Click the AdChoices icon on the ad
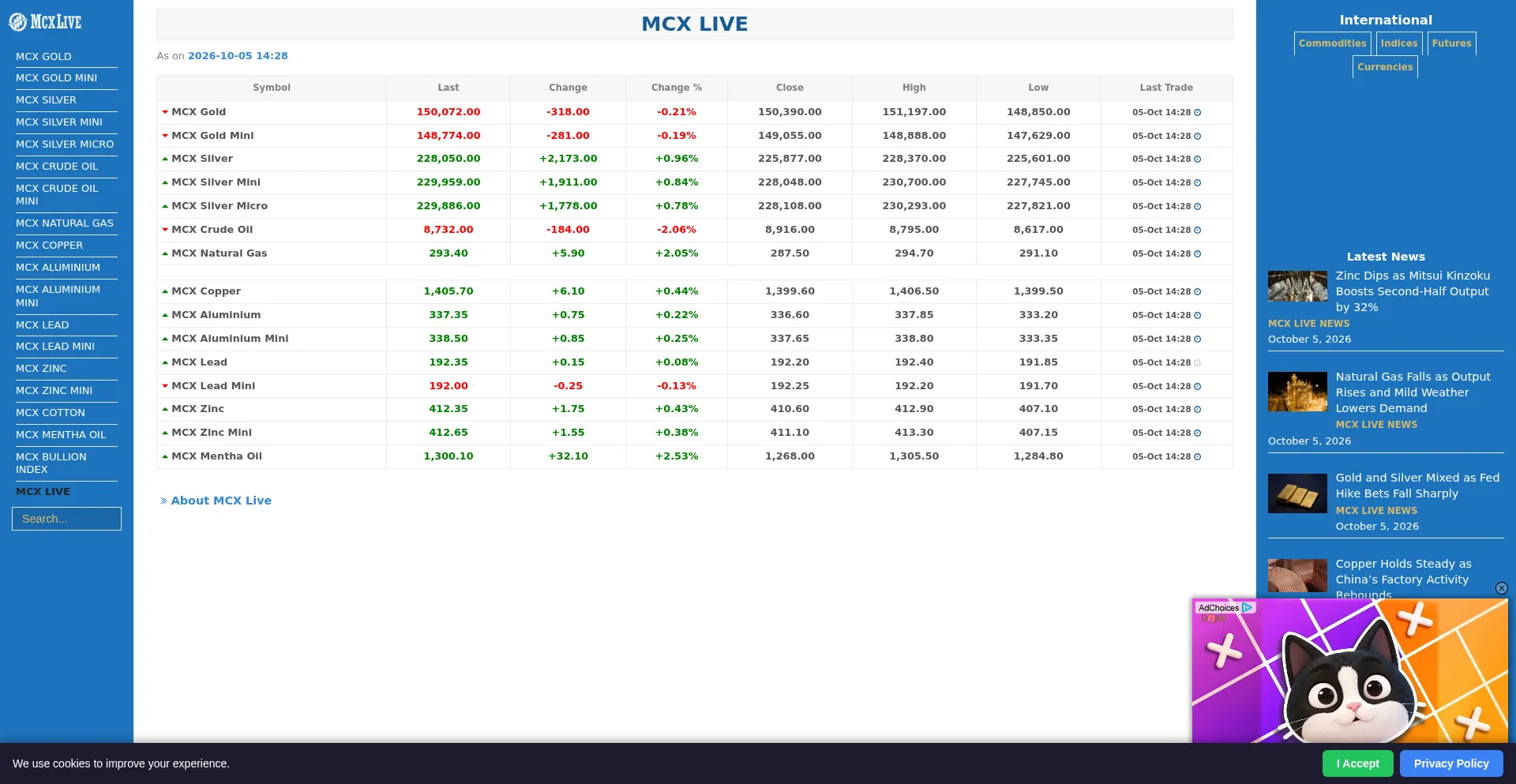Image resolution: width=1516 pixels, height=784 pixels. pyautogui.click(x=1247, y=608)
